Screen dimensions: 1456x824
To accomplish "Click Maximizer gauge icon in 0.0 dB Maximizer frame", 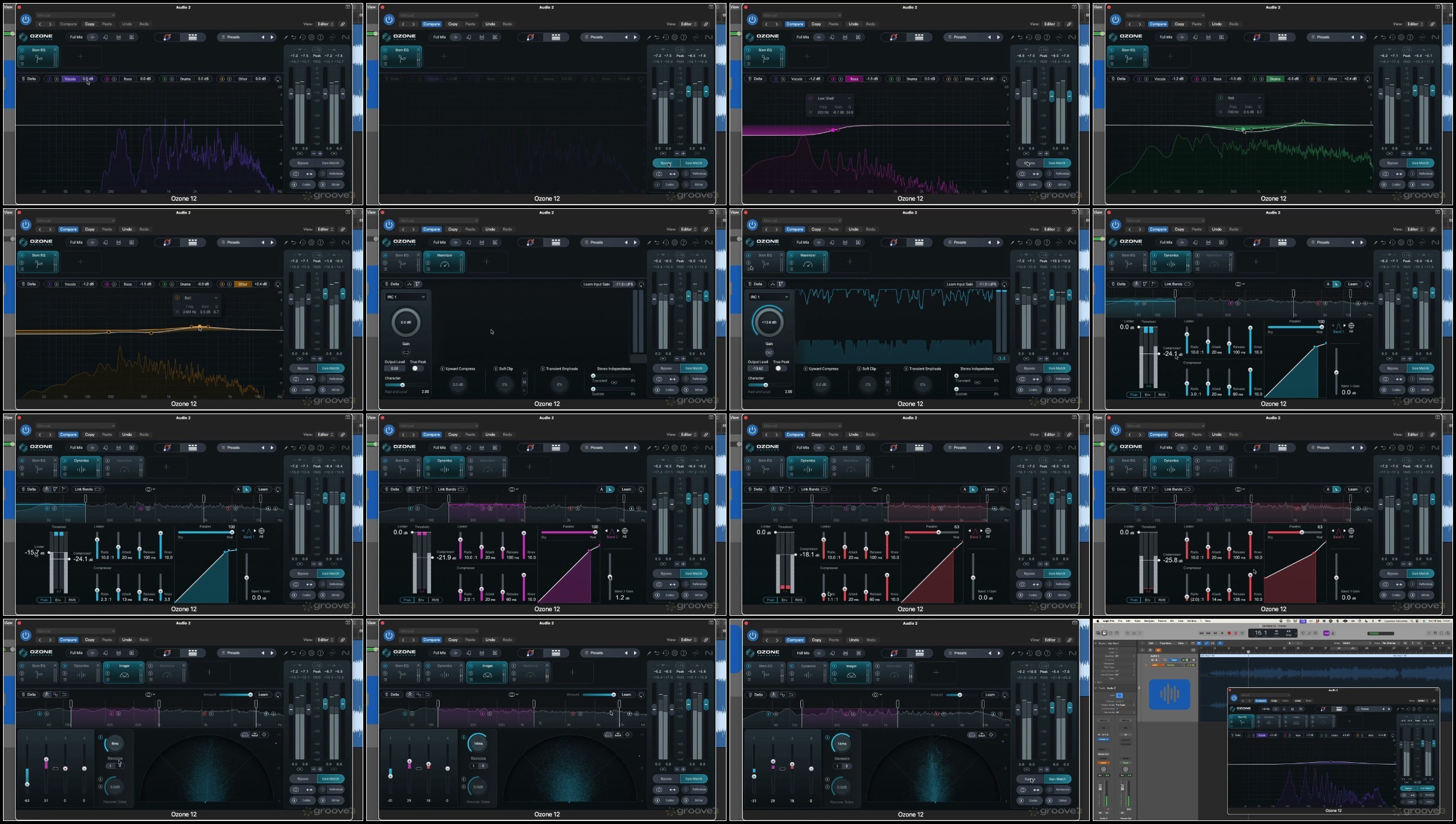I will [445, 264].
